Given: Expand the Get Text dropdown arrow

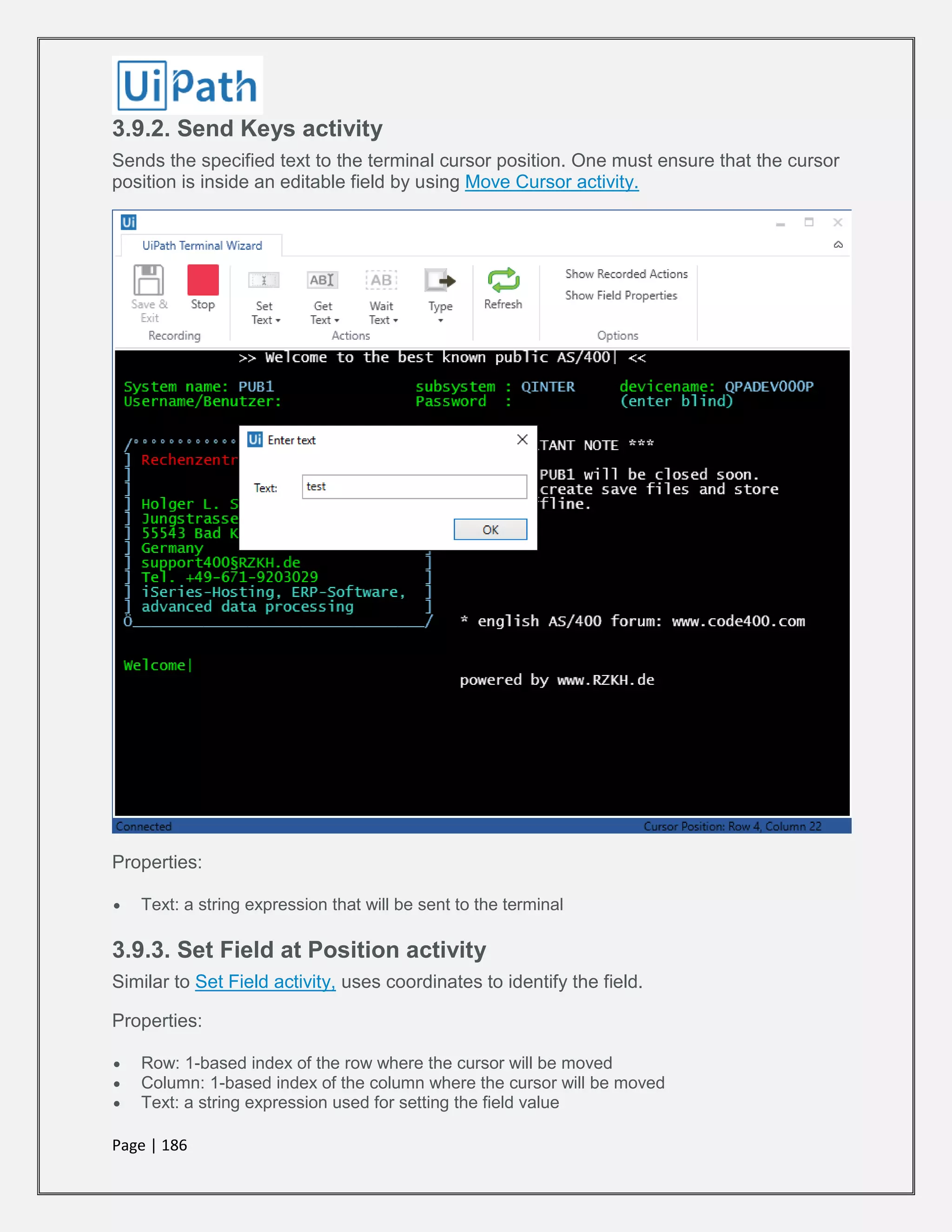Looking at the screenshot, I should pos(337,320).
